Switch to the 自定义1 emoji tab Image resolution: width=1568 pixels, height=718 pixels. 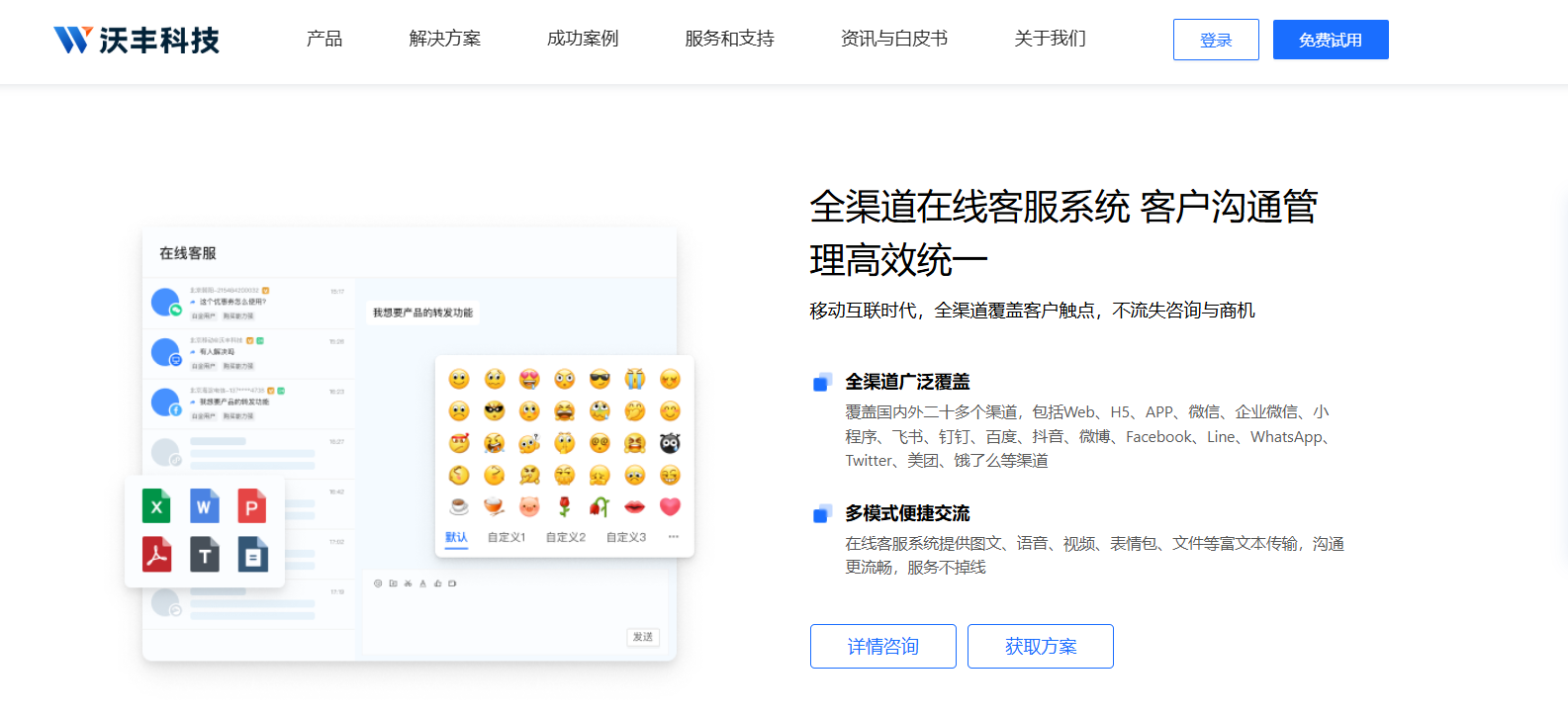tap(507, 537)
